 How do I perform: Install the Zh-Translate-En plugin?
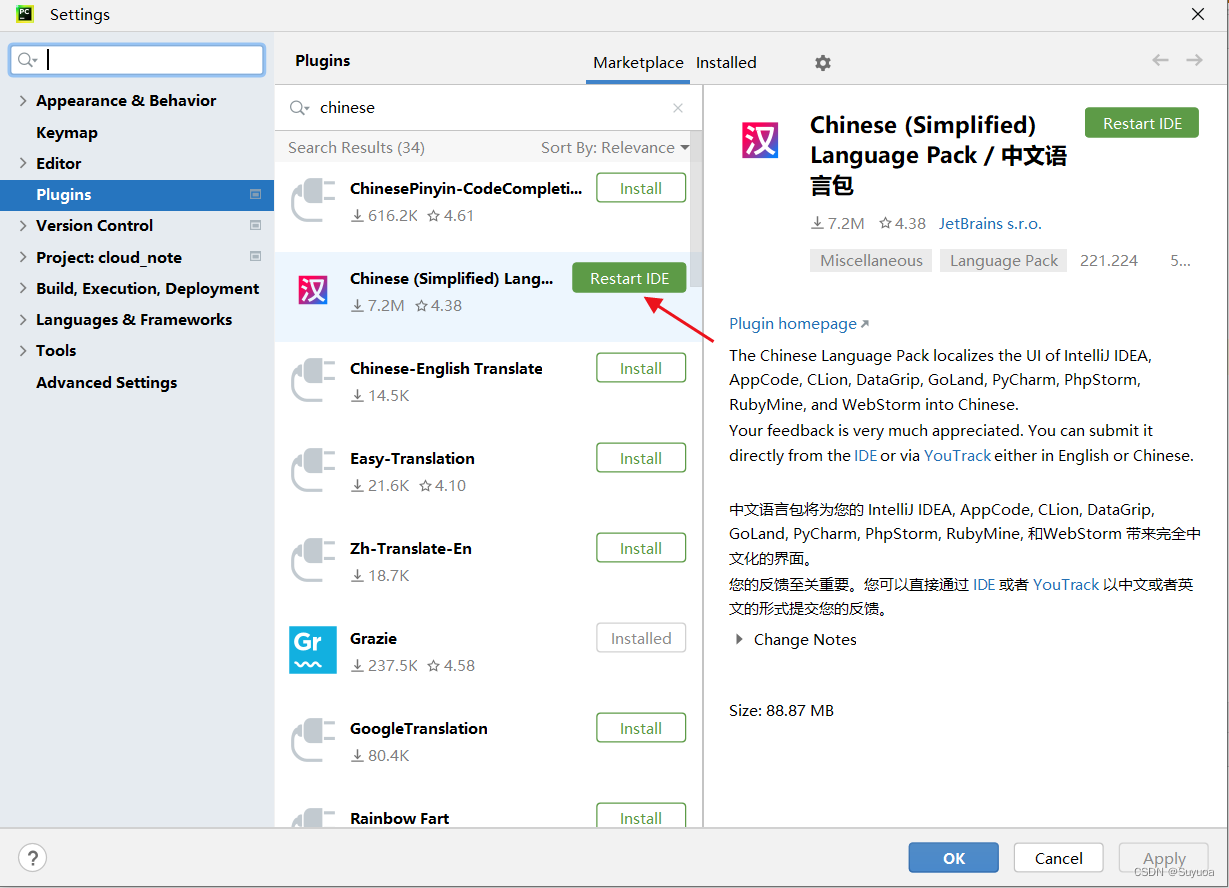click(x=641, y=548)
